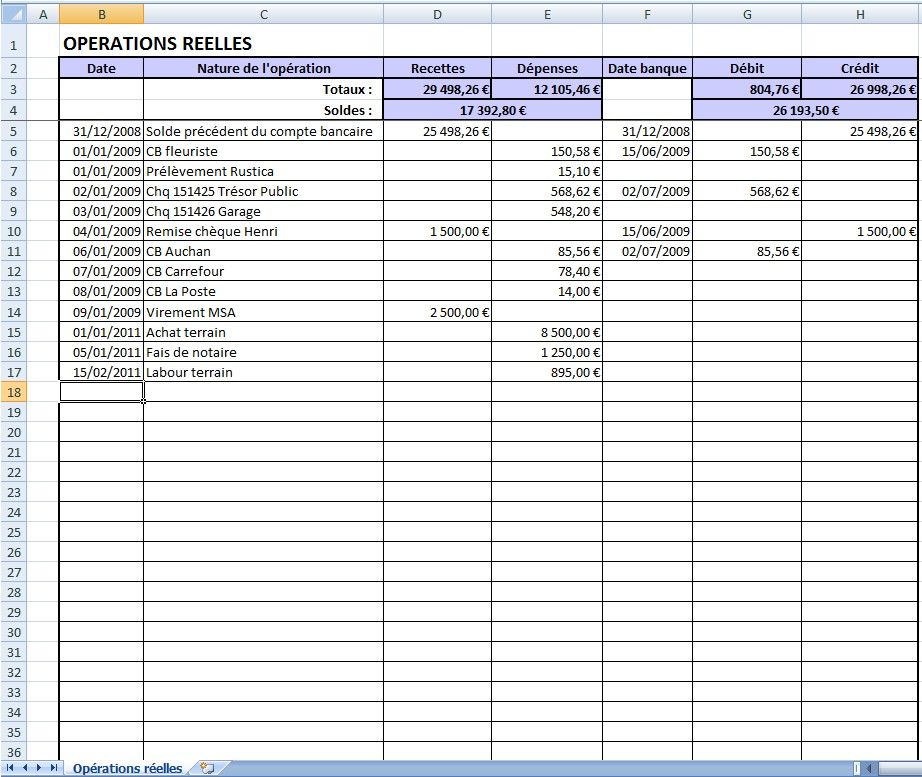
Task: Click the Fais de notaire cell
Action: [263, 352]
